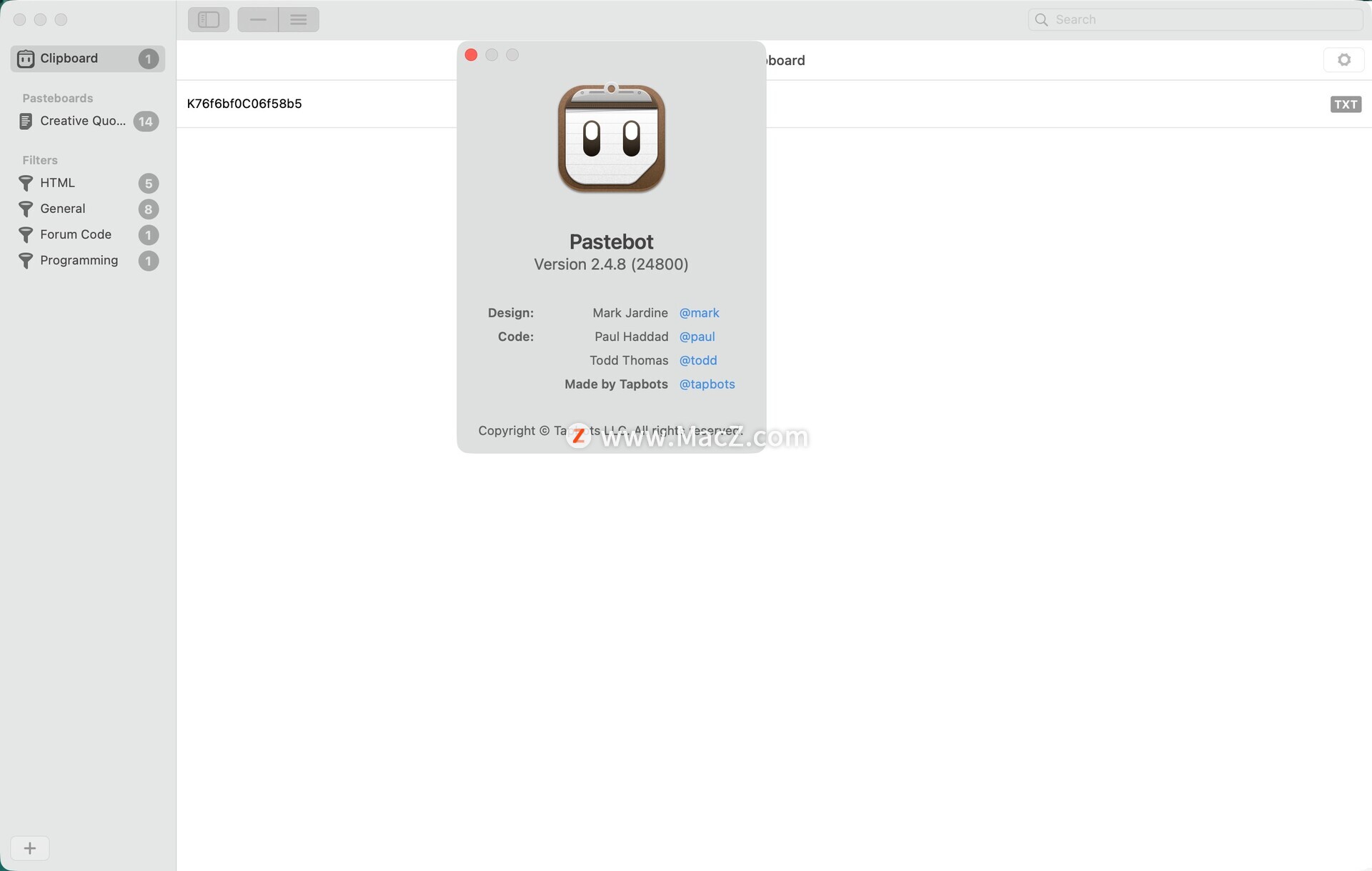Open the @tapbots link
Screen dimensions: 1372x871
[707, 384]
